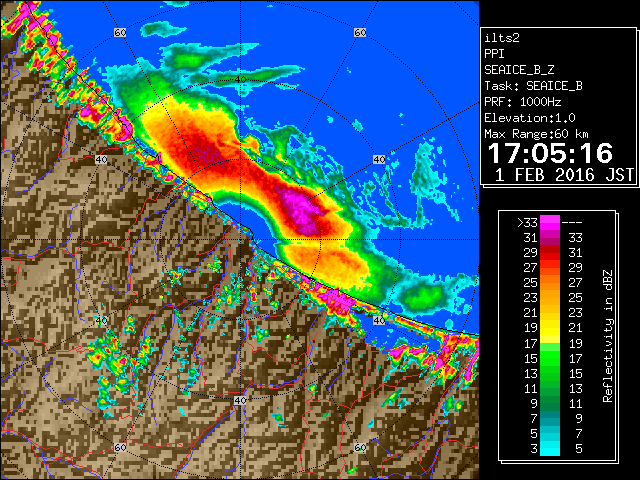The image size is (640, 480).
Task: Pick the yellow legend swatch next to 19
Action: 550,328
